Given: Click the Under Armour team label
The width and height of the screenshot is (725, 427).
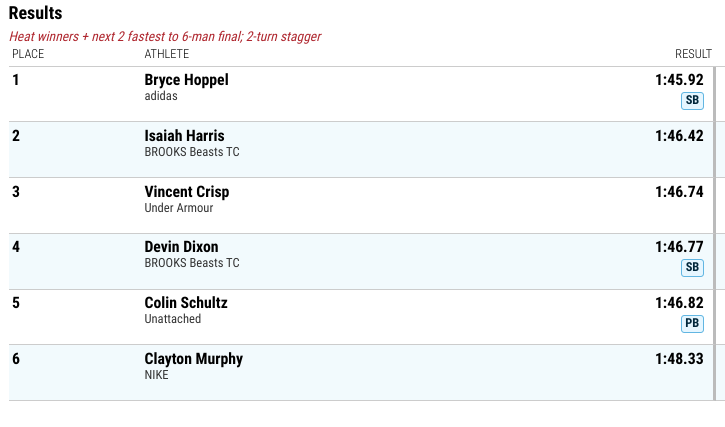Looking at the screenshot, I should (179, 208).
